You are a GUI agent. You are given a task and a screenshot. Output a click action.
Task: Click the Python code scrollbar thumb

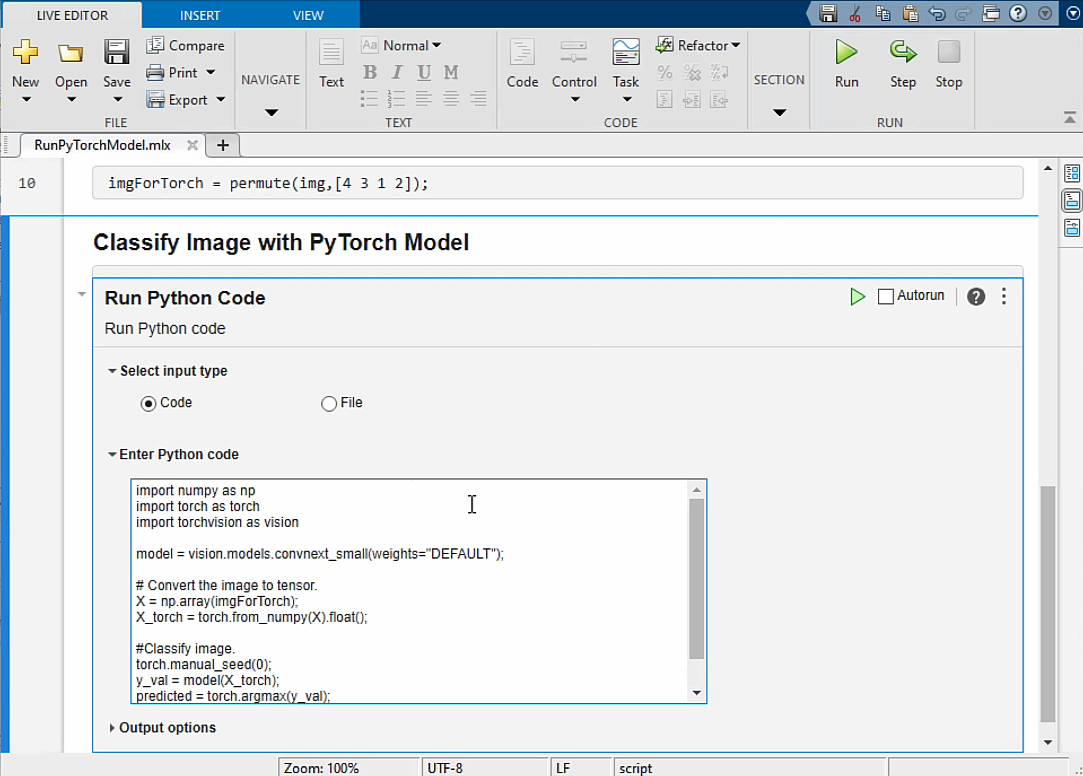click(696, 579)
